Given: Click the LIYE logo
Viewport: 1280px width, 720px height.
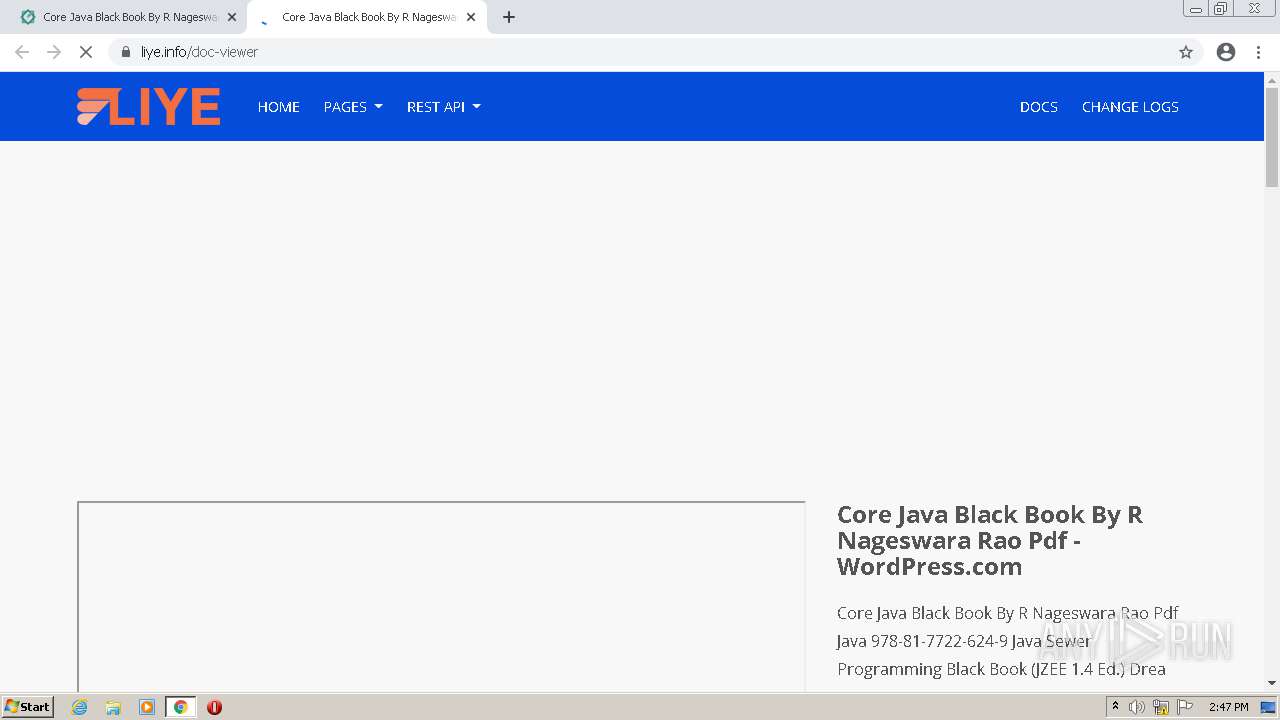Looking at the screenshot, I should pyautogui.click(x=148, y=107).
